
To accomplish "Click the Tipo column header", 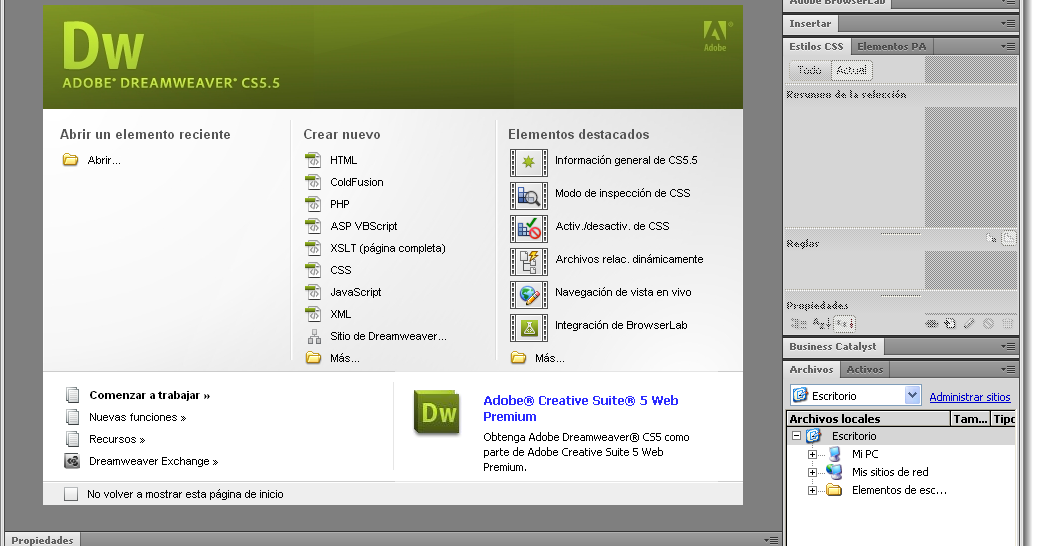I will (x=1004, y=419).
